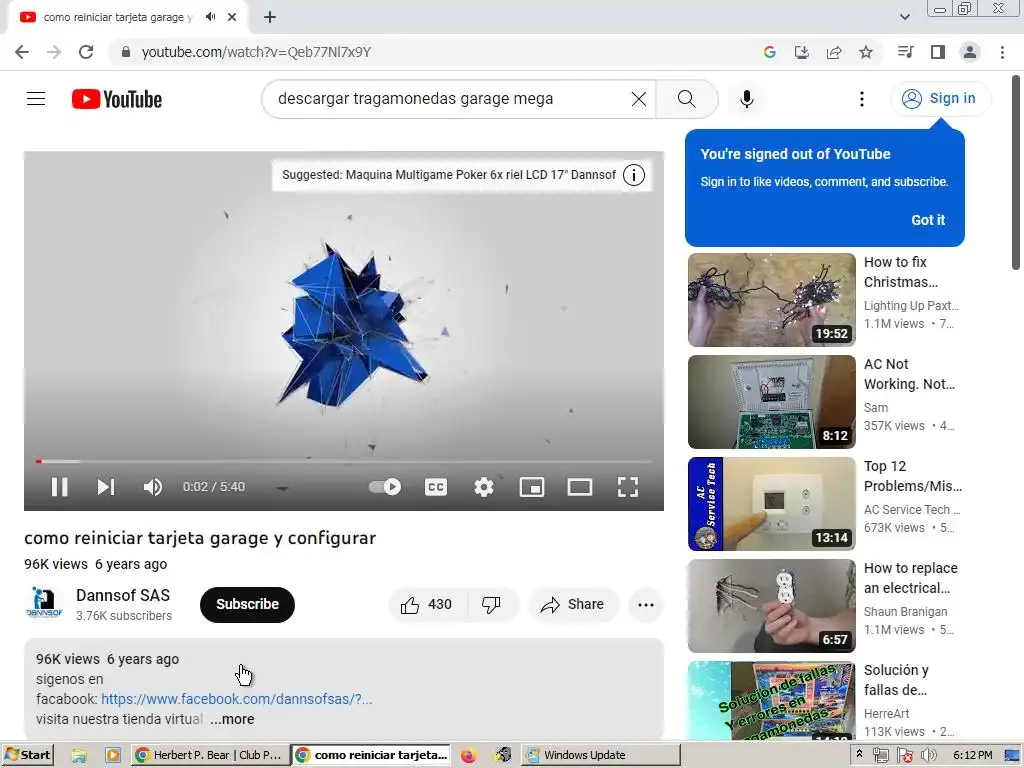Click the install/download page icon
The image size is (1024, 768).
801,52
